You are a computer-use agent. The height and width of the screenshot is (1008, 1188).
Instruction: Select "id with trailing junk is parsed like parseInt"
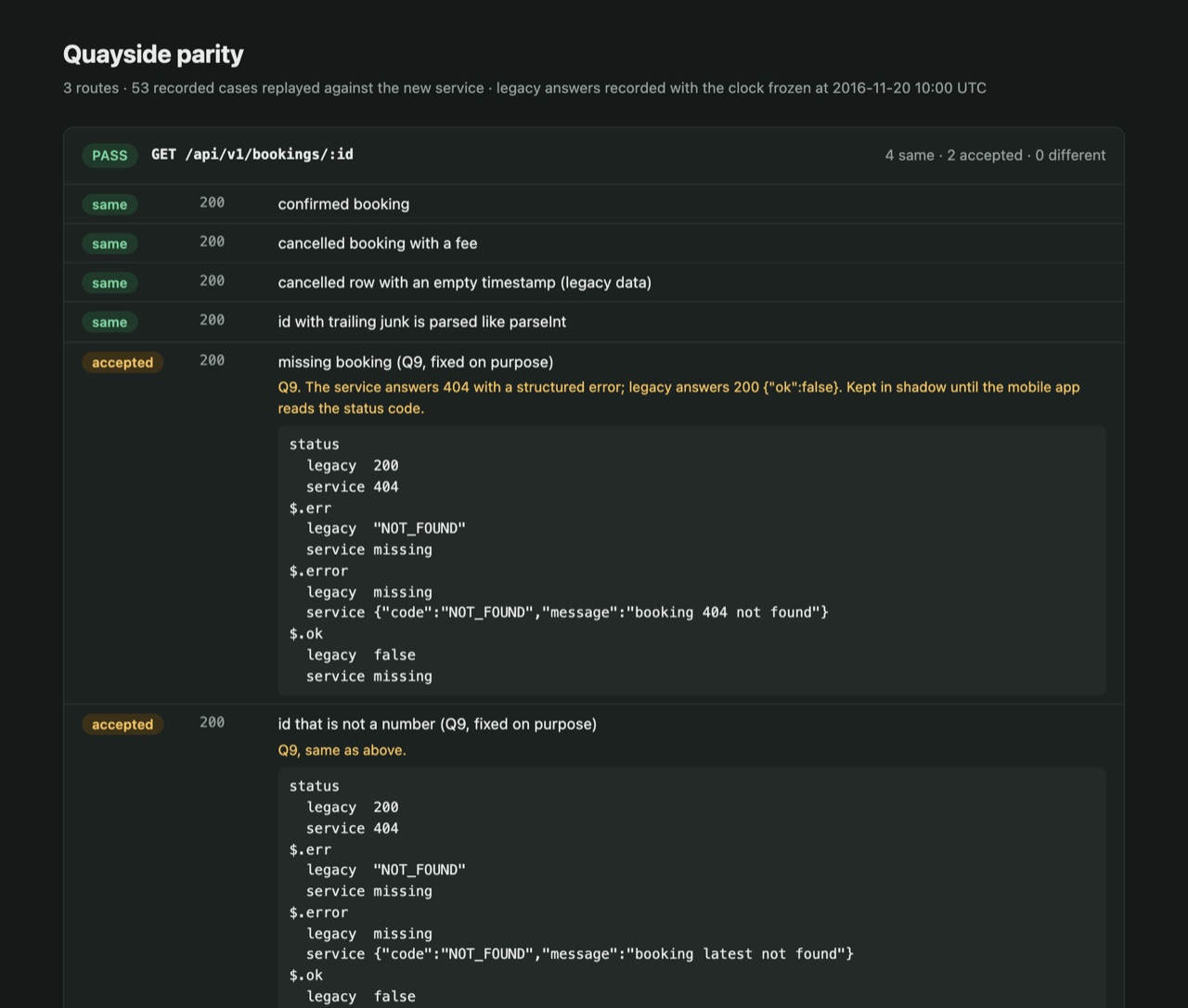(422, 321)
